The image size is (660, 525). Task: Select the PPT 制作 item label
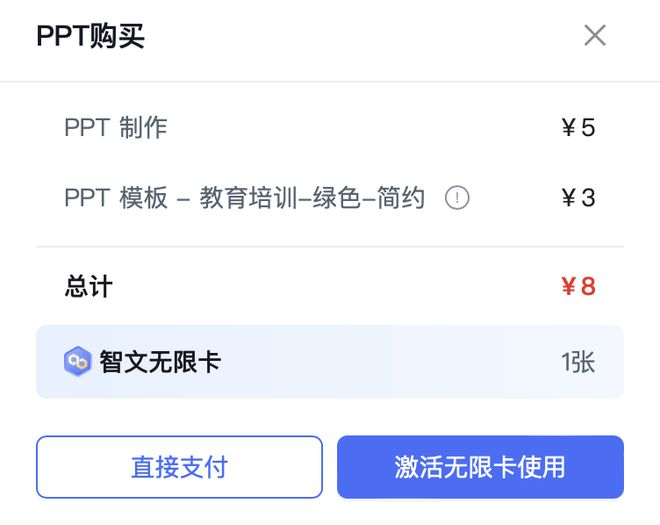pyautogui.click(x=116, y=128)
